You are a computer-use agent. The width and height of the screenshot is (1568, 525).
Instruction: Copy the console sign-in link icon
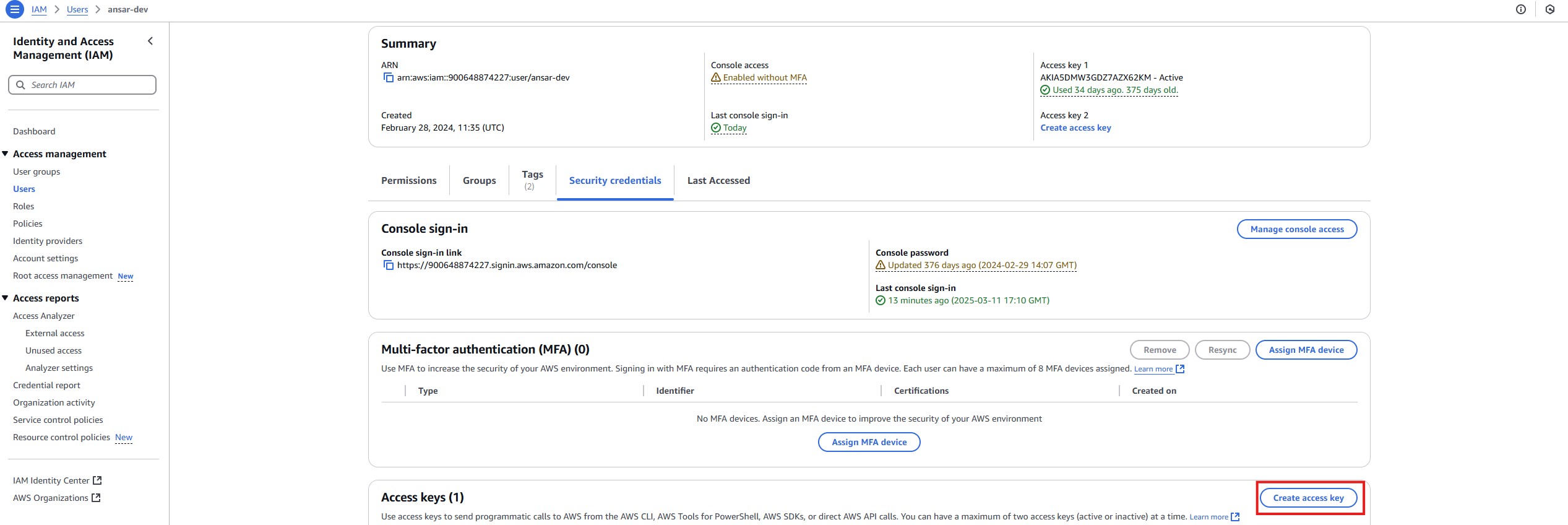coord(388,265)
